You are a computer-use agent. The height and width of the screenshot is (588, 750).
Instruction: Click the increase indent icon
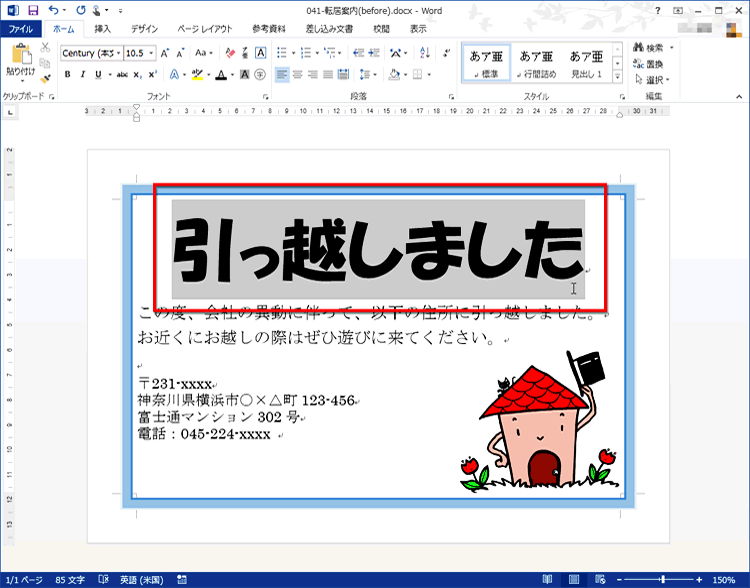(x=374, y=53)
